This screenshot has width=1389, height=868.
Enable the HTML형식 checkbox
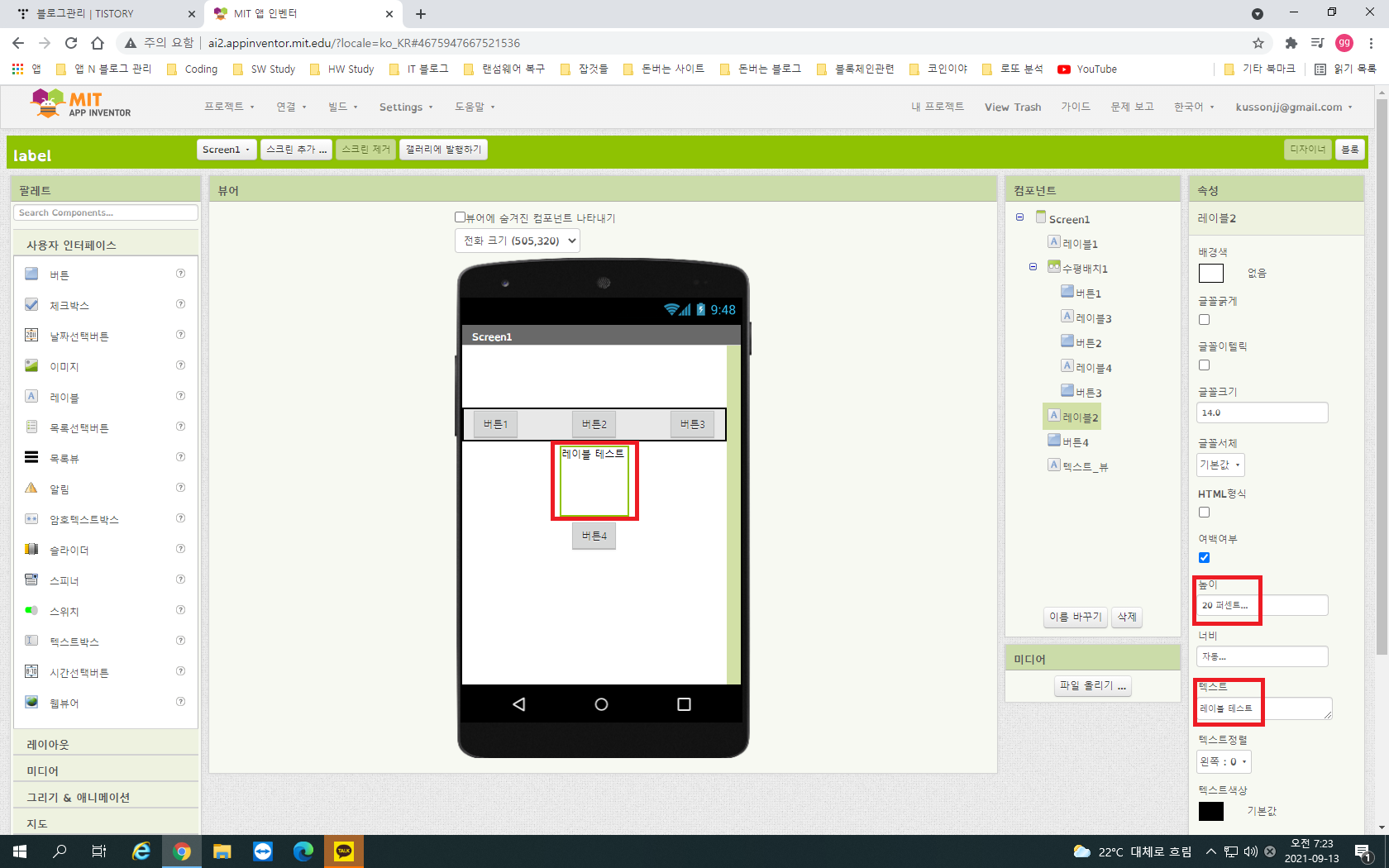(1204, 513)
